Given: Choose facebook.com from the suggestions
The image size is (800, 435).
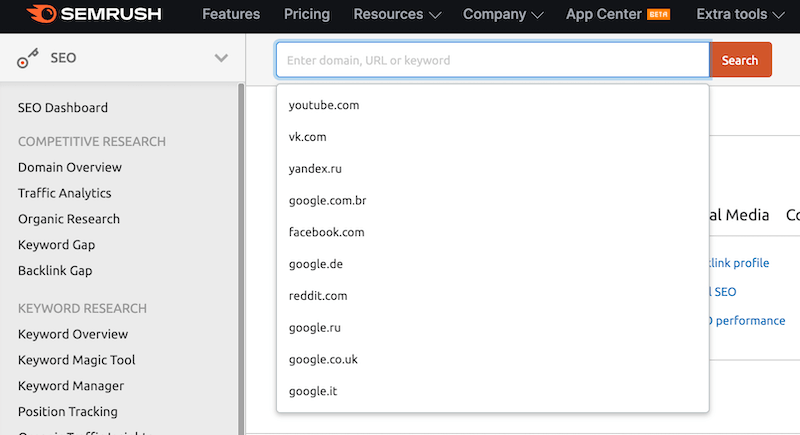Looking at the screenshot, I should tap(492, 232).
